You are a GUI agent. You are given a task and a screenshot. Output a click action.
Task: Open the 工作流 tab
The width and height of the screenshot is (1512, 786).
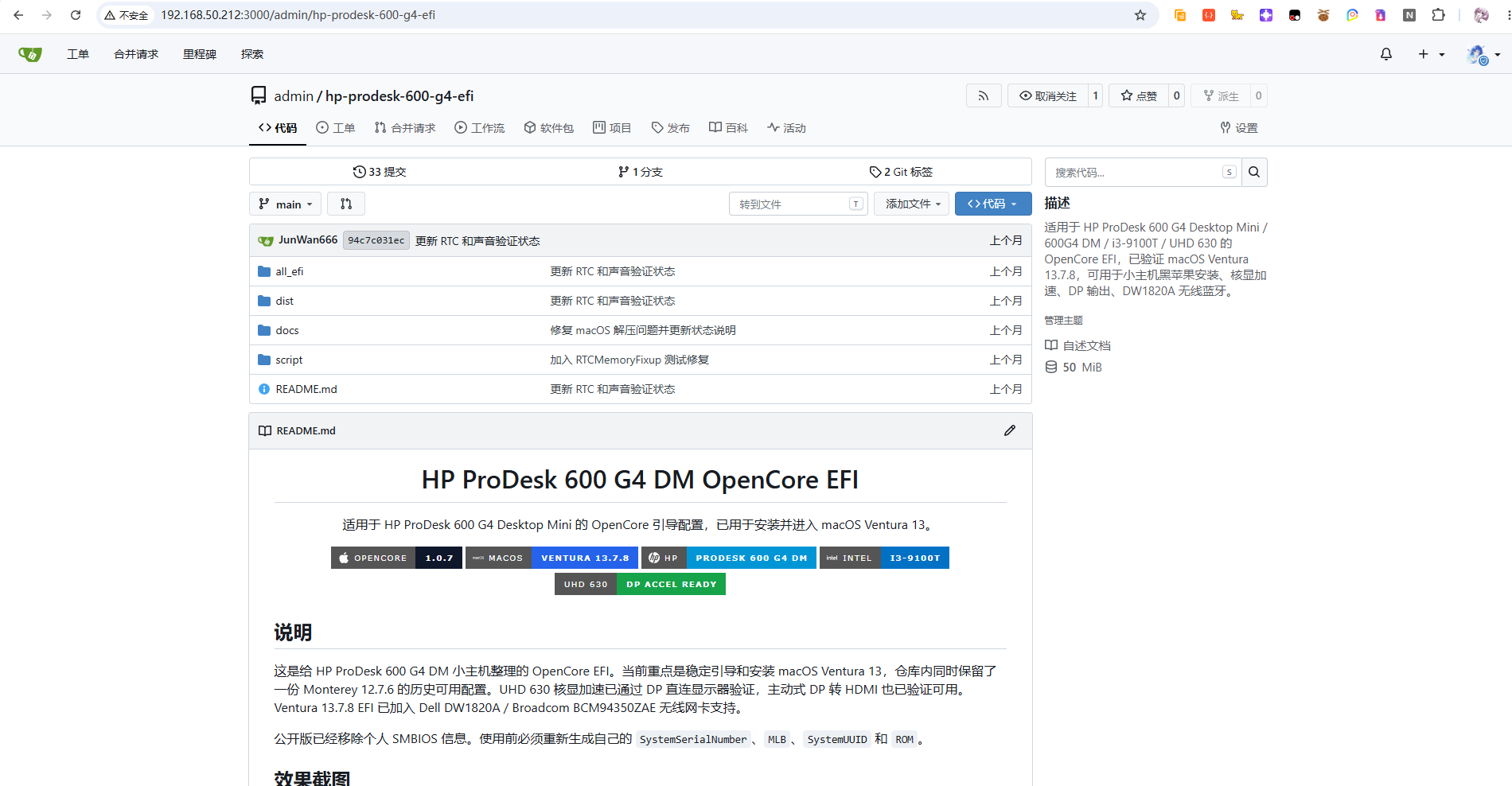480,128
